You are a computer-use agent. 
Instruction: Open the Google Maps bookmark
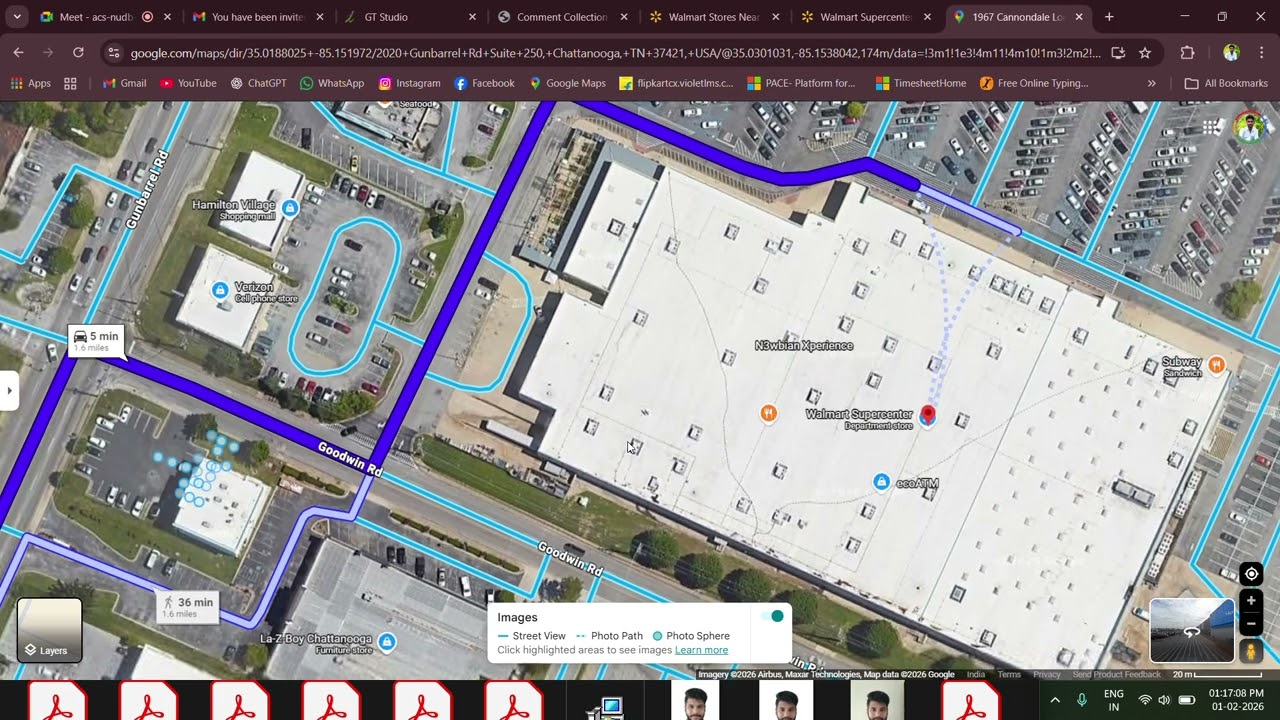[567, 83]
